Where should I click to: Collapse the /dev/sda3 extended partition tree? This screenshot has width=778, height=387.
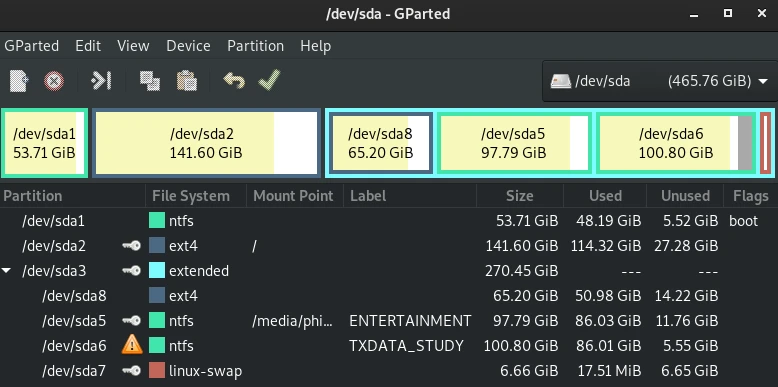tap(6, 271)
